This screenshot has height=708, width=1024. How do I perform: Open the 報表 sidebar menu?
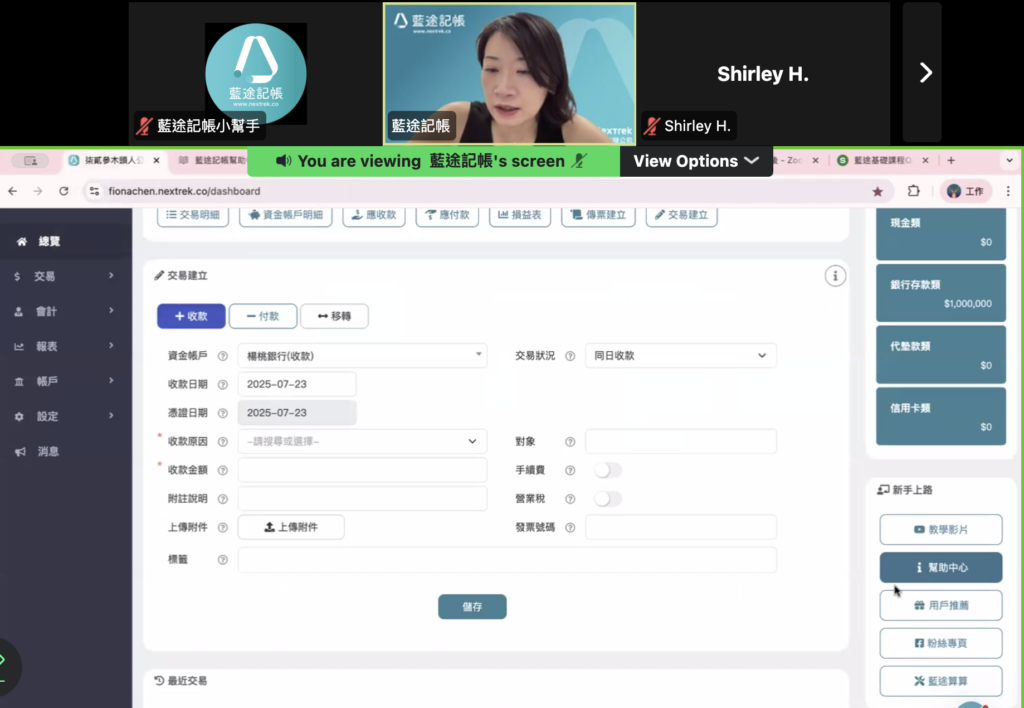(65, 346)
